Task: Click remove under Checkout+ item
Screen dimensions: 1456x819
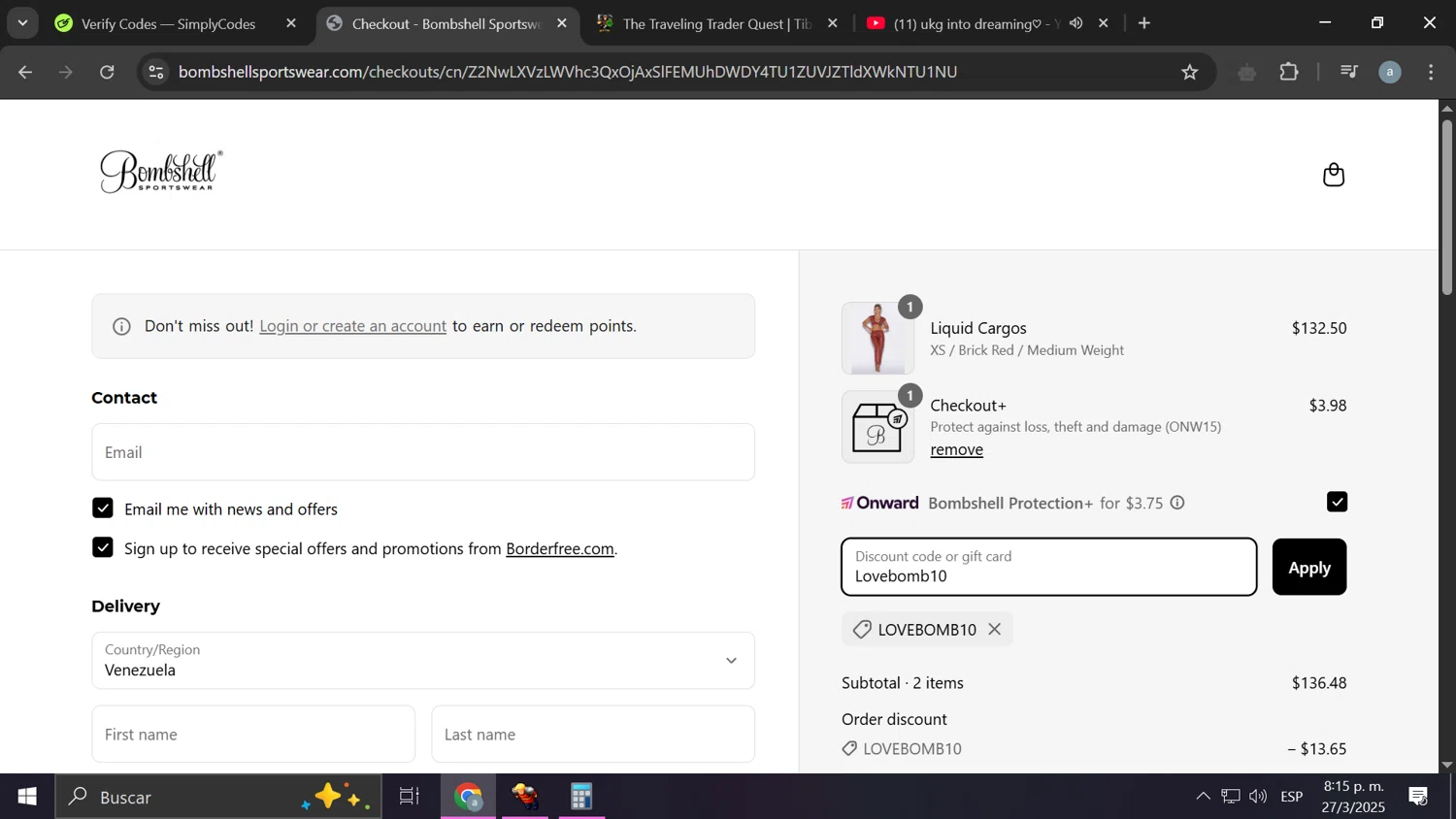Action: pyautogui.click(x=956, y=449)
